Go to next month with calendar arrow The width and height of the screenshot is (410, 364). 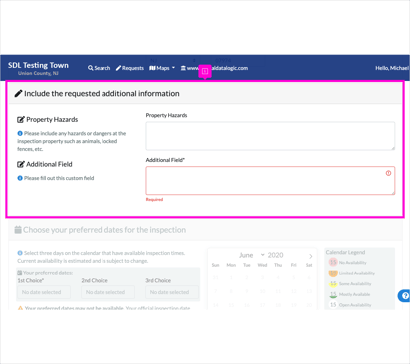click(x=311, y=256)
